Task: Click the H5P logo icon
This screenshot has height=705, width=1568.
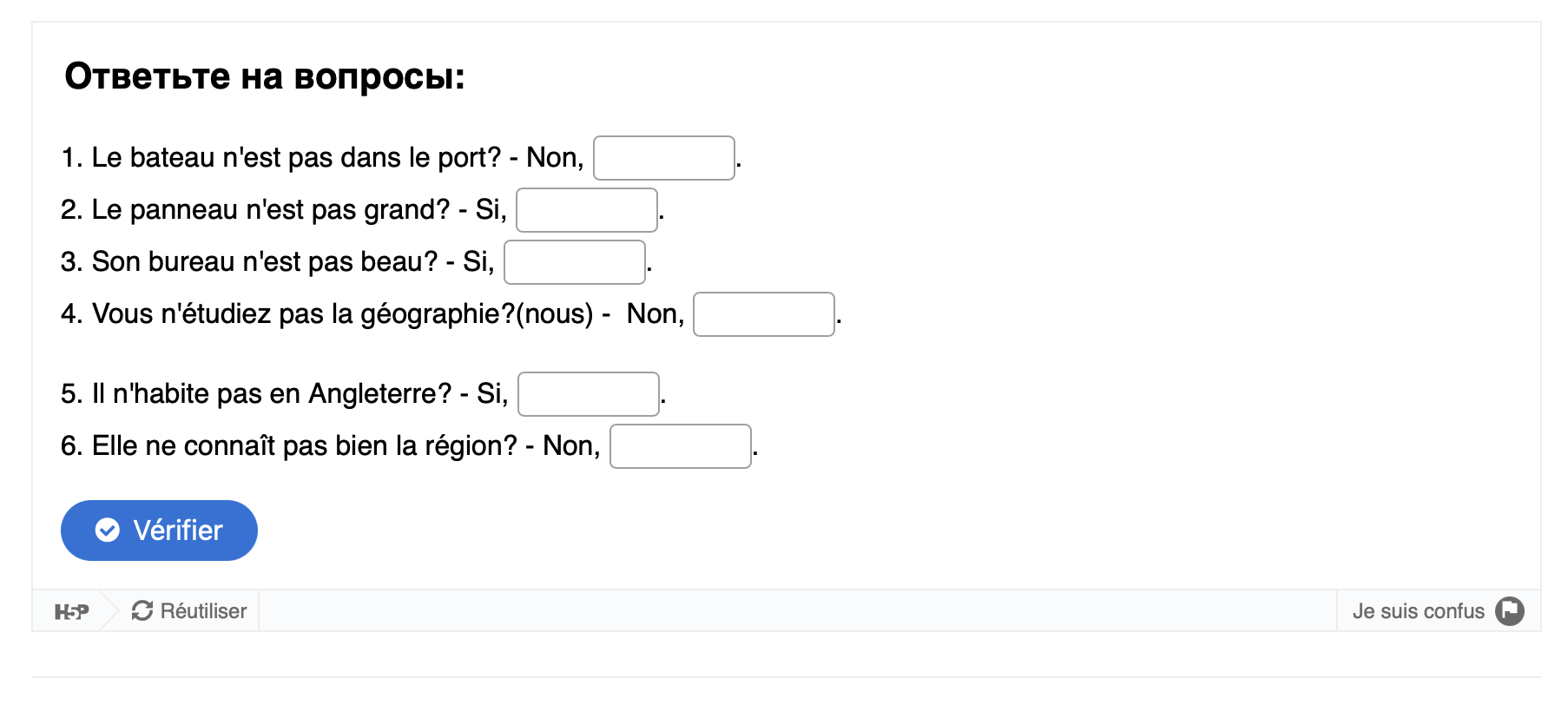Action: (x=71, y=612)
